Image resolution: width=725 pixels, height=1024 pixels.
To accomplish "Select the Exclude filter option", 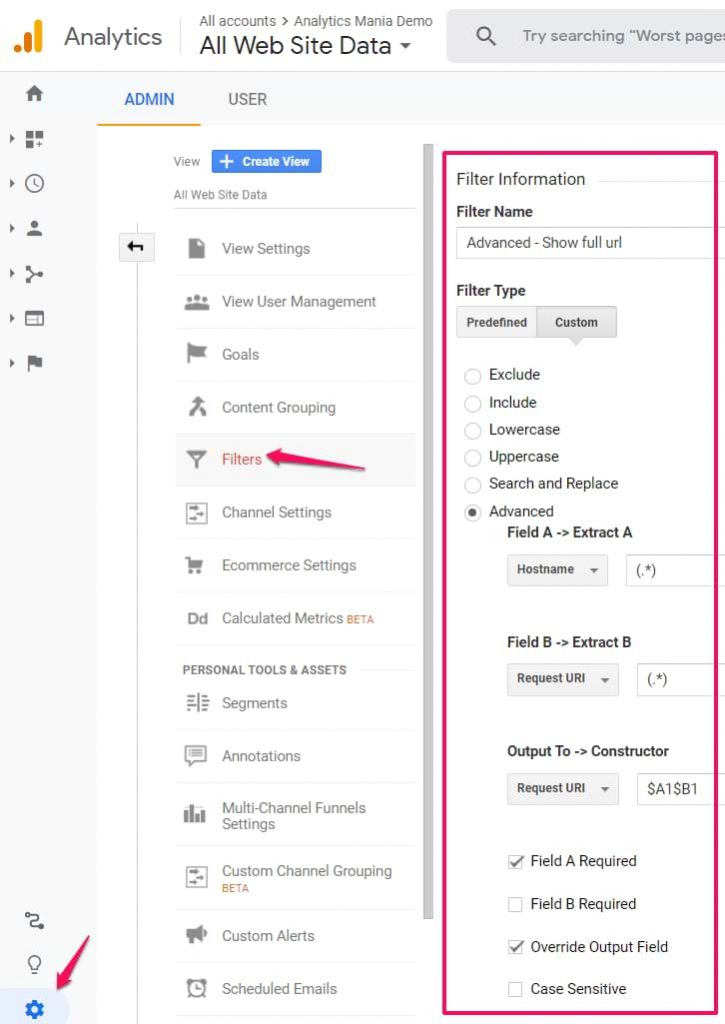I will coord(472,375).
